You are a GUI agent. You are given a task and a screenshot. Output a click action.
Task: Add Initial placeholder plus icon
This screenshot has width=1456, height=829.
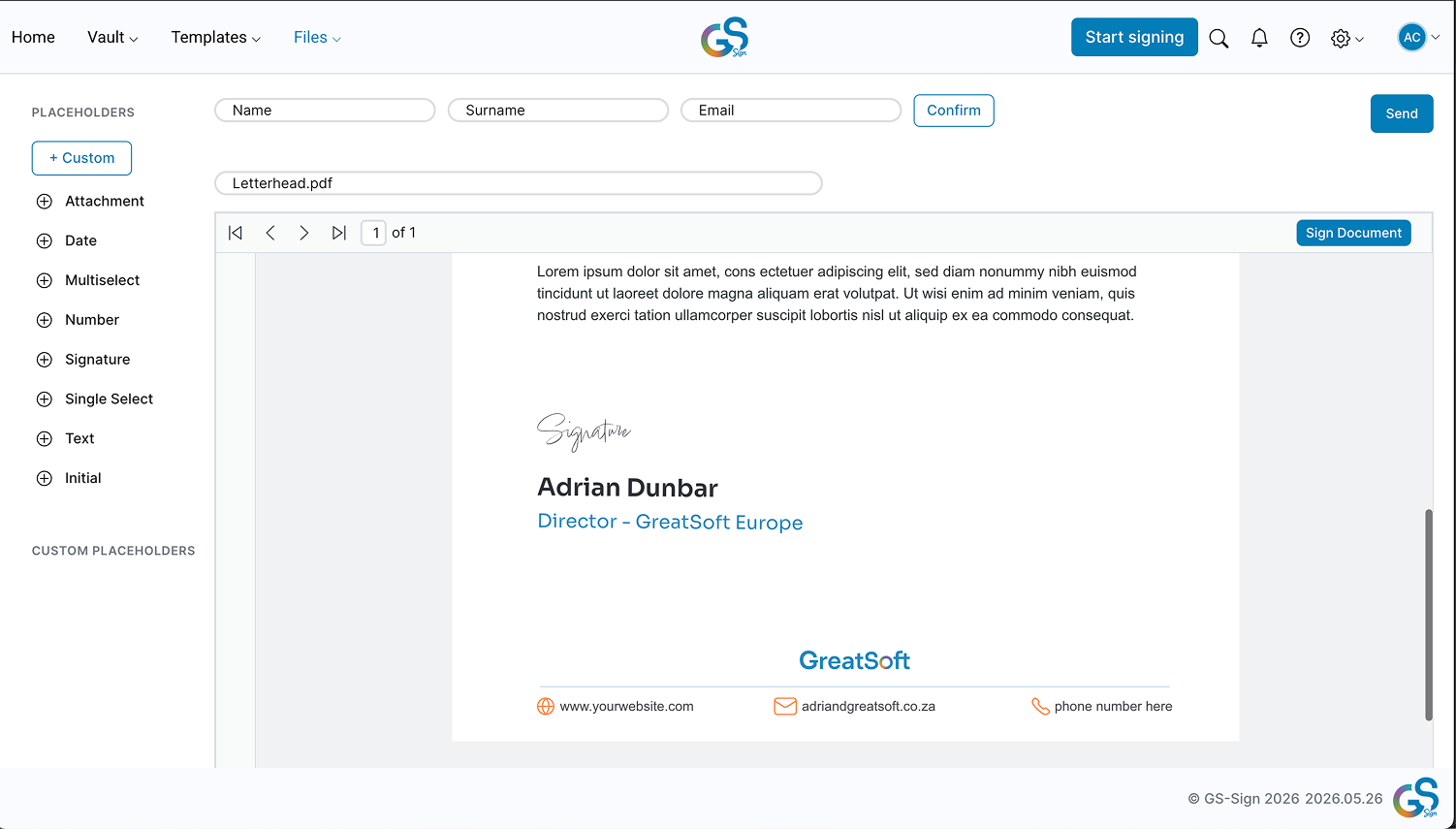(45, 479)
